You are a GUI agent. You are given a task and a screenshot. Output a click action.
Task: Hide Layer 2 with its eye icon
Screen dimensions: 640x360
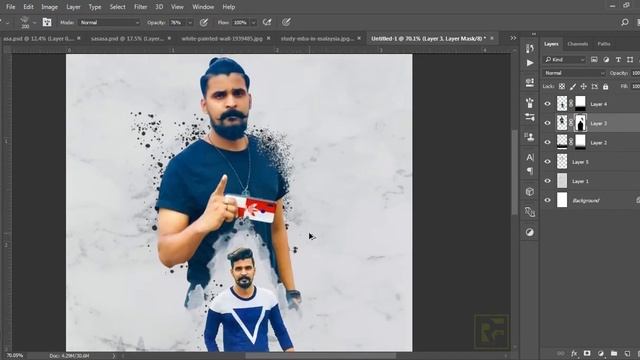[x=548, y=142]
